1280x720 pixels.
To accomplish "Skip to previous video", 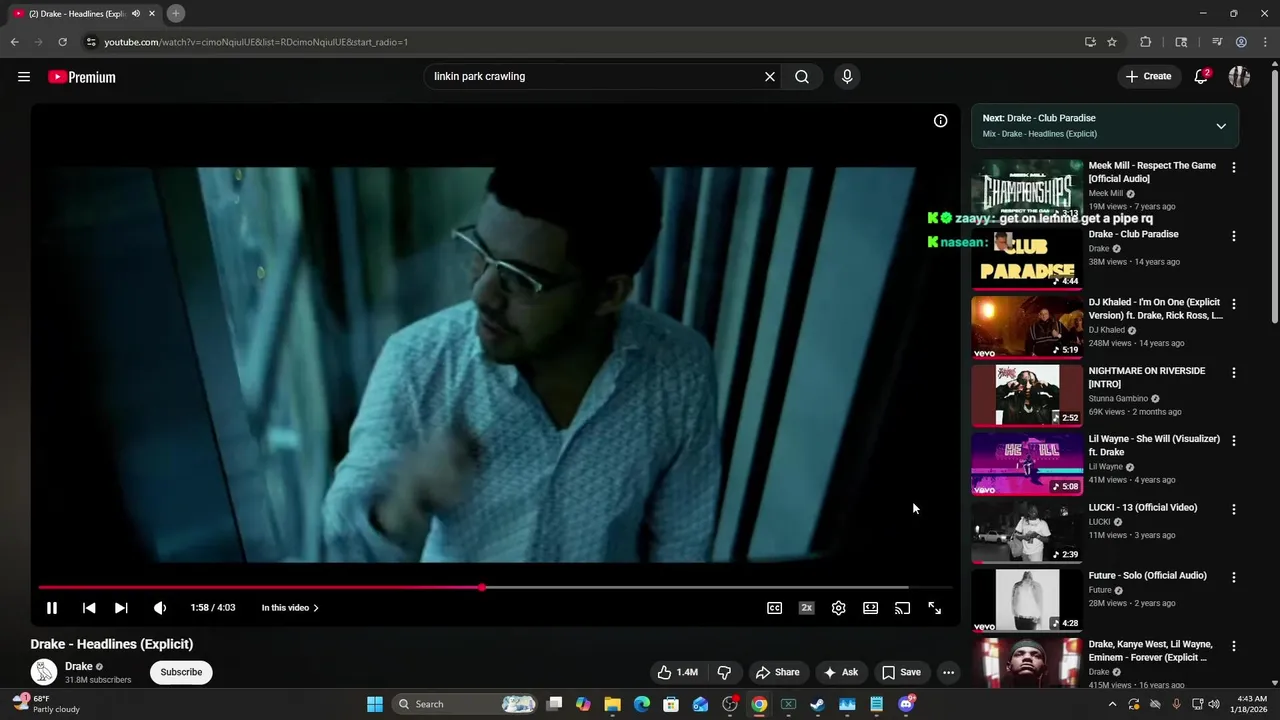I will [x=89, y=608].
